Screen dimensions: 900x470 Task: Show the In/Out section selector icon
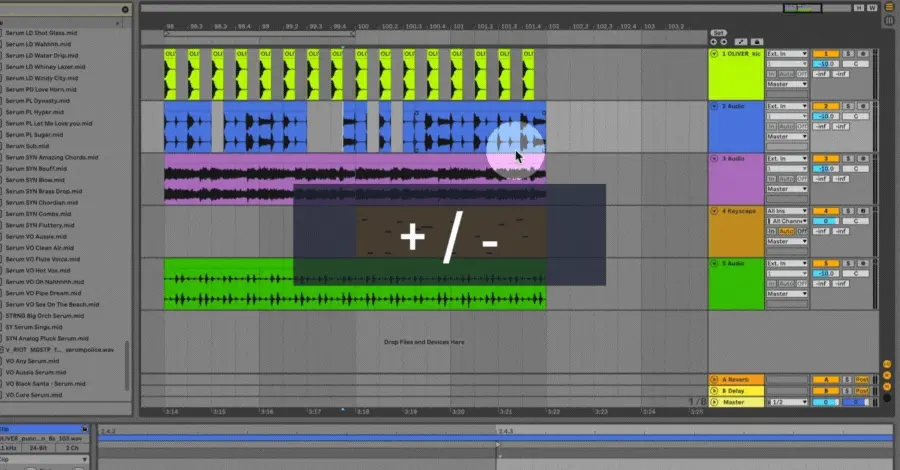click(x=887, y=364)
